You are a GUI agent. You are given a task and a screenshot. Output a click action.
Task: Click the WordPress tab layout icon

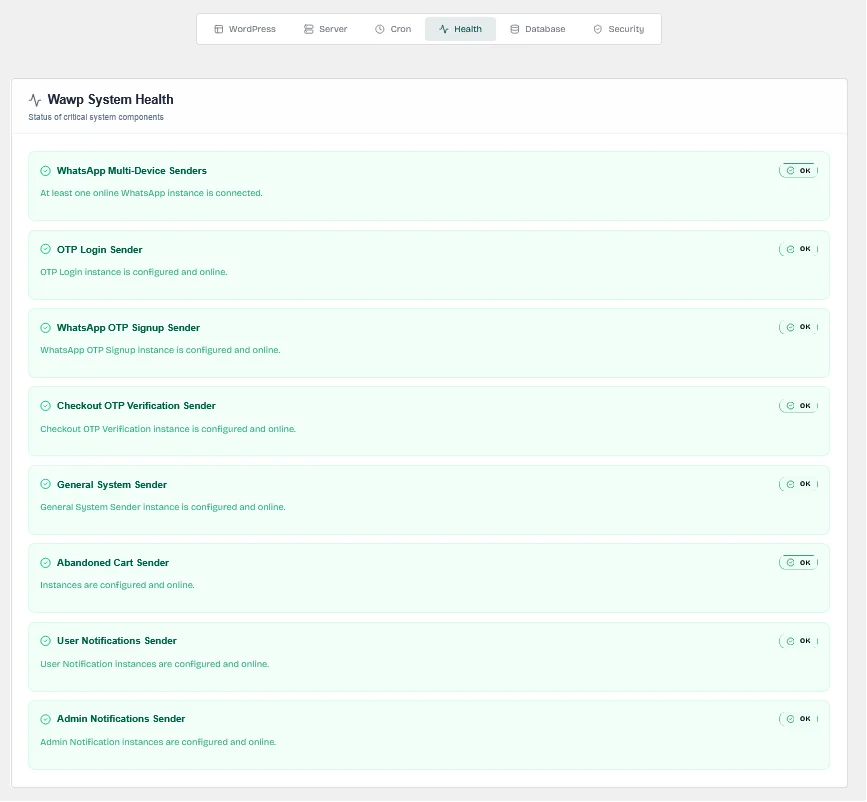click(218, 29)
